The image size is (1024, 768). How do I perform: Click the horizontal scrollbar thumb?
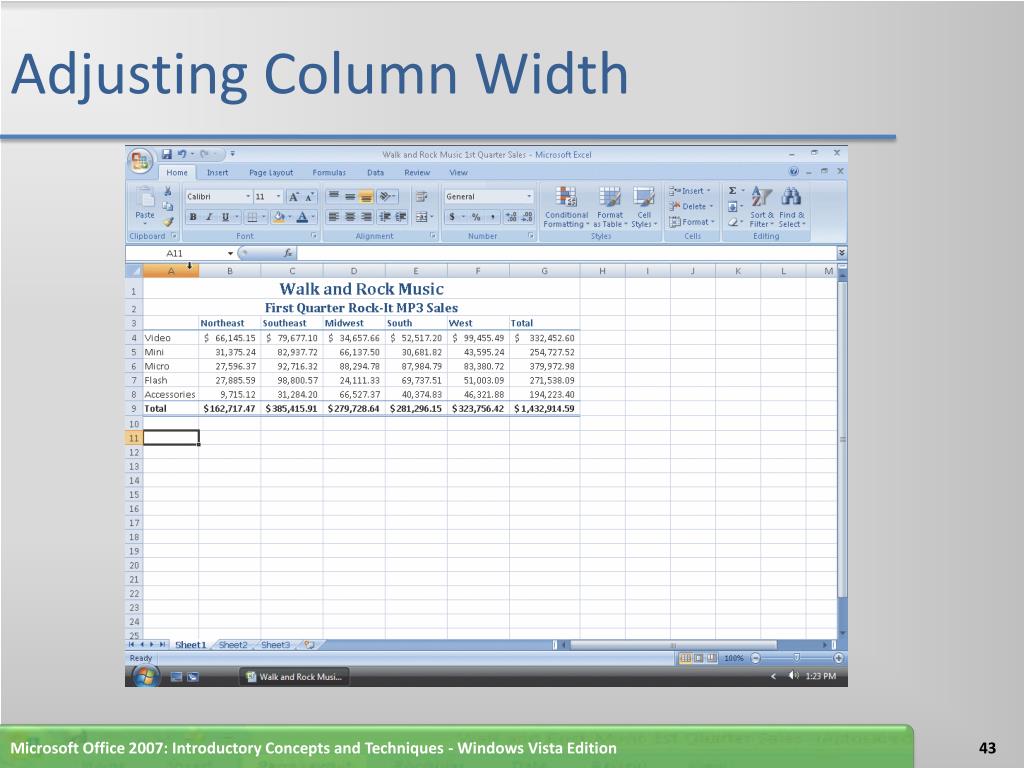(673, 645)
